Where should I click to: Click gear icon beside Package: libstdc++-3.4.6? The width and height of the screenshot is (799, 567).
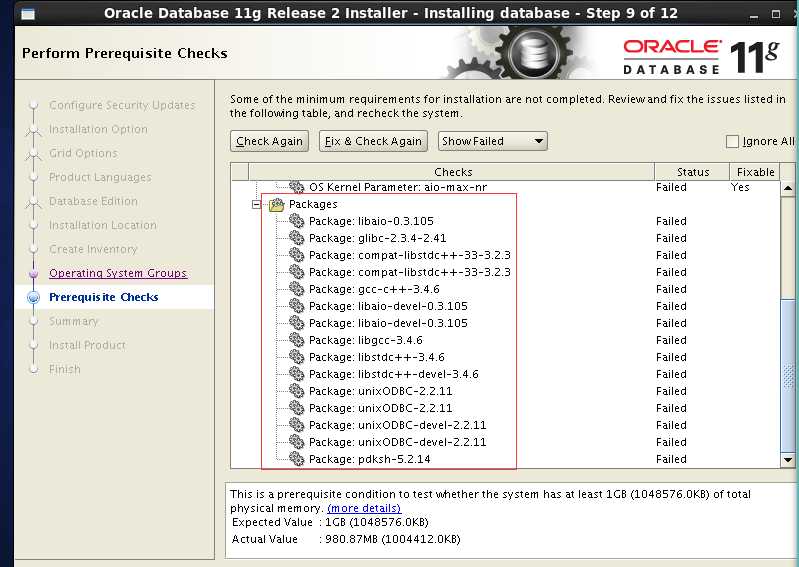297,357
